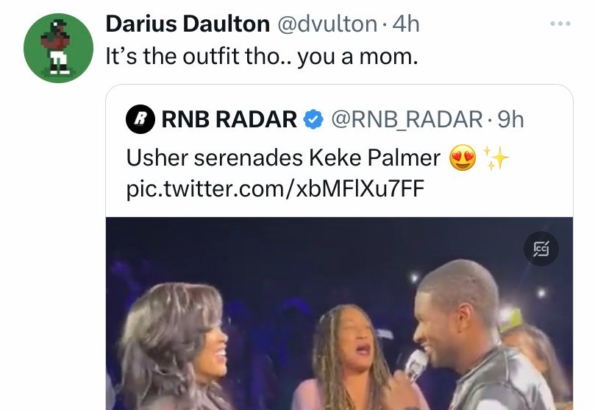Screen dimensions: 595x410
Task: Open the three-dot more options menu
Action: [x=560, y=24]
